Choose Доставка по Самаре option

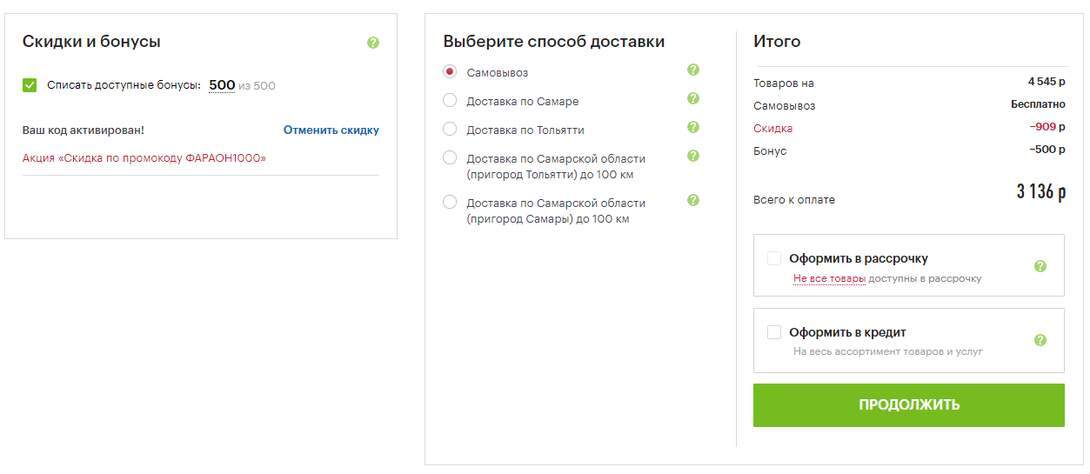(x=450, y=101)
